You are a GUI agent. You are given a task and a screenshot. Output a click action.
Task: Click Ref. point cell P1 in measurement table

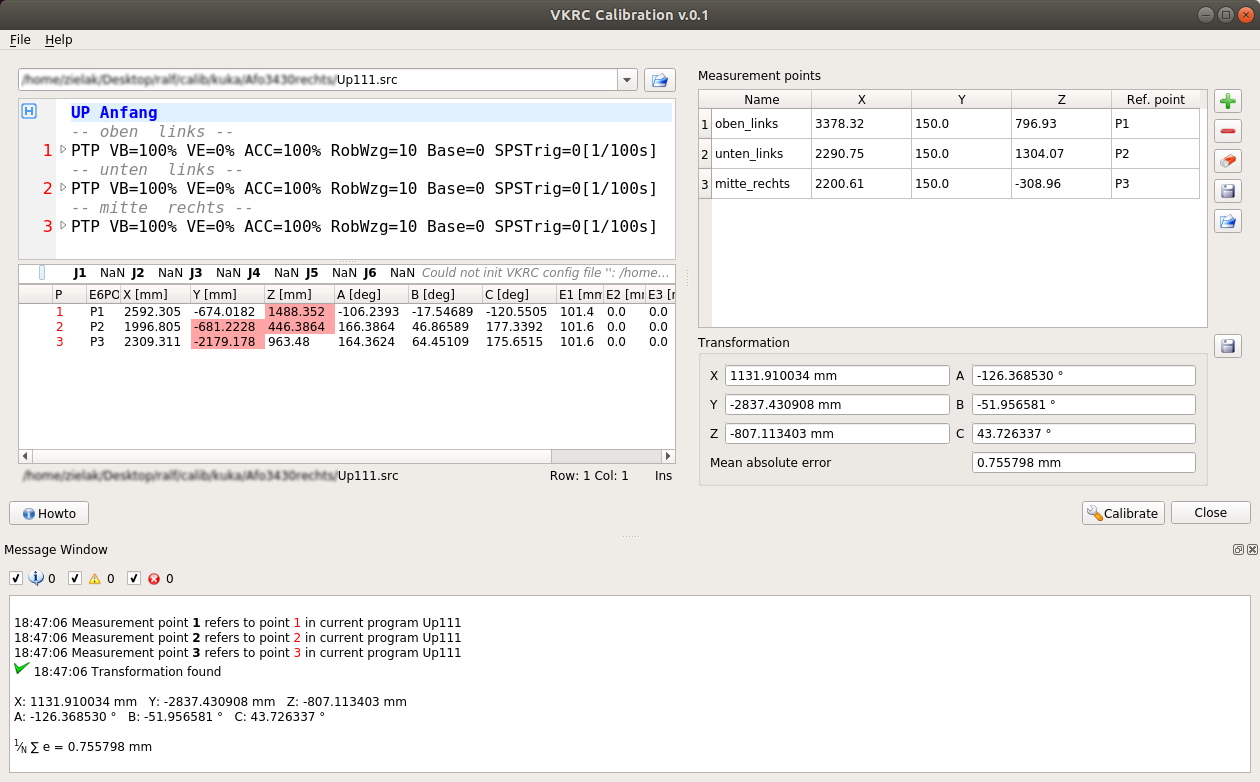point(1155,124)
